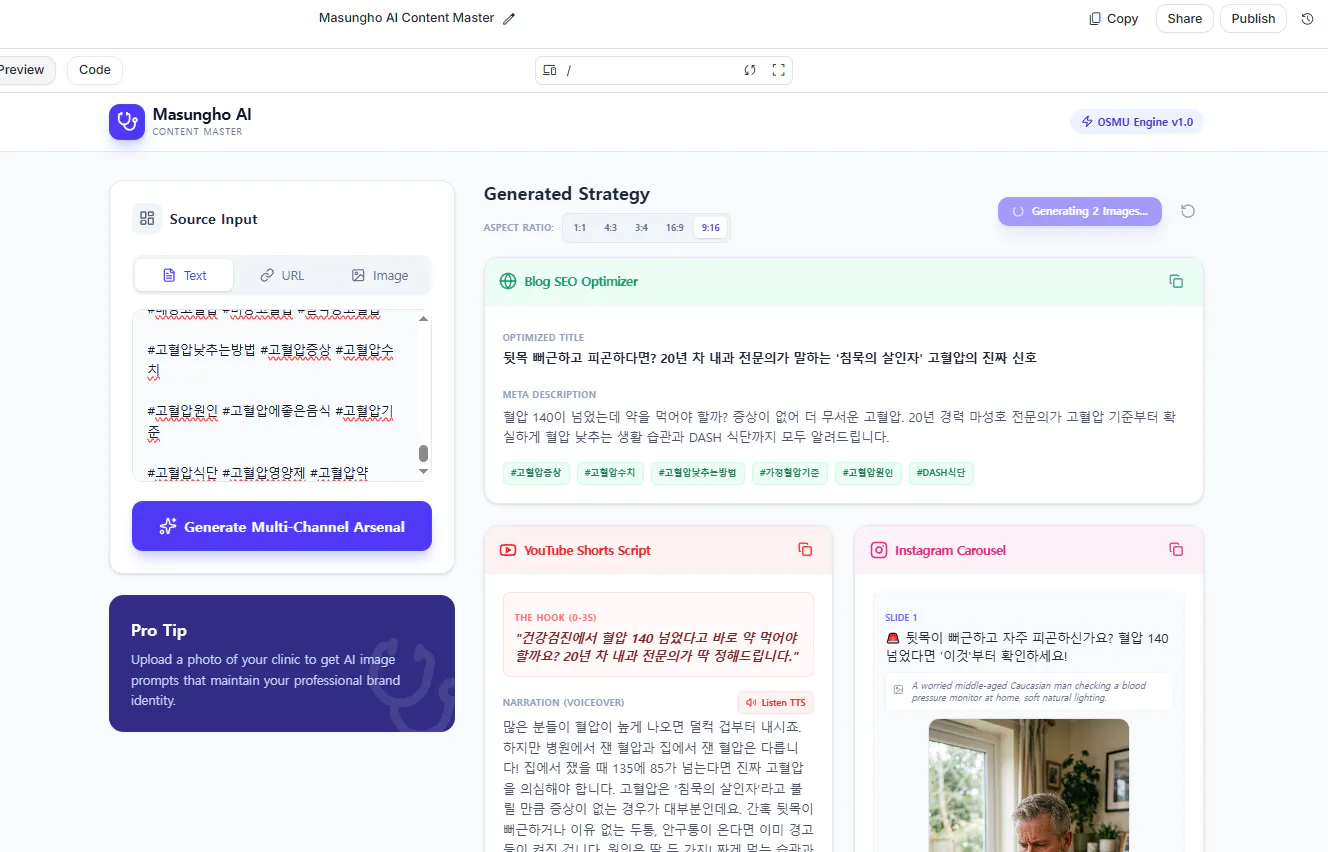Image resolution: width=1328 pixels, height=852 pixels.
Task: Open the Slide 1 generated image
Action: pos(1029,785)
